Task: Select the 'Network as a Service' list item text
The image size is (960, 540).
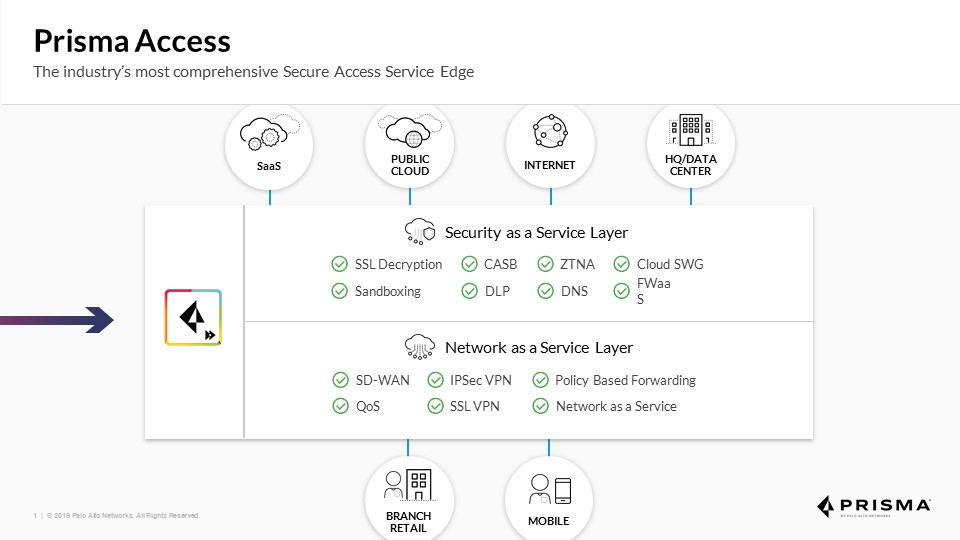Action: click(x=616, y=407)
